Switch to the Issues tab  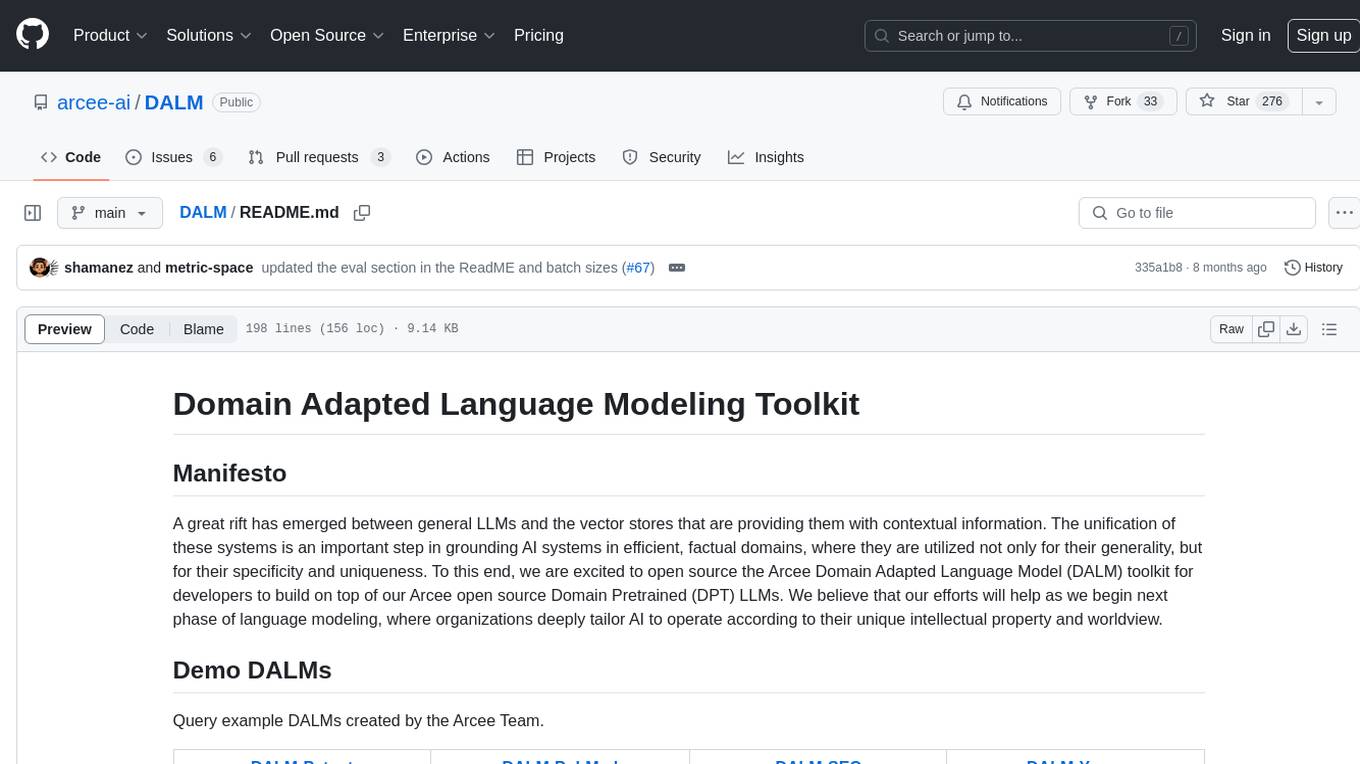pyautogui.click(x=173, y=157)
